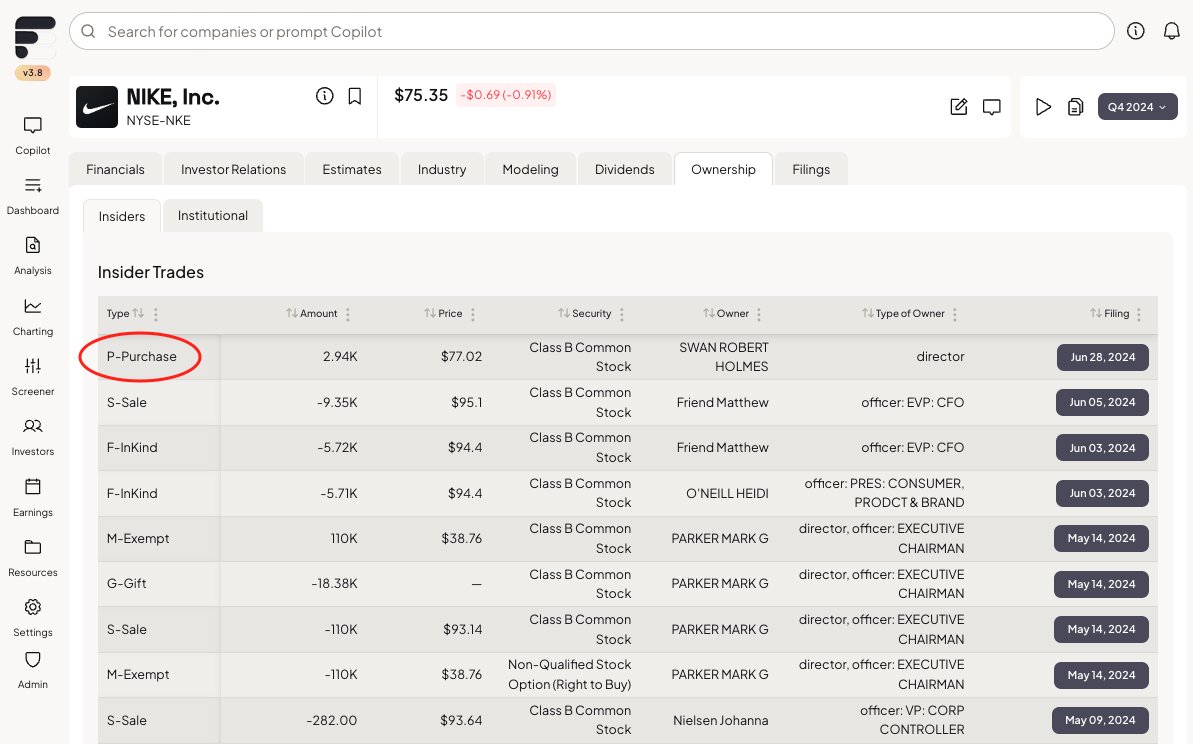Image resolution: width=1193 pixels, height=744 pixels.
Task: Open Friend Matthew's Jun 03, 2024 filing
Action: click(x=1102, y=447)
